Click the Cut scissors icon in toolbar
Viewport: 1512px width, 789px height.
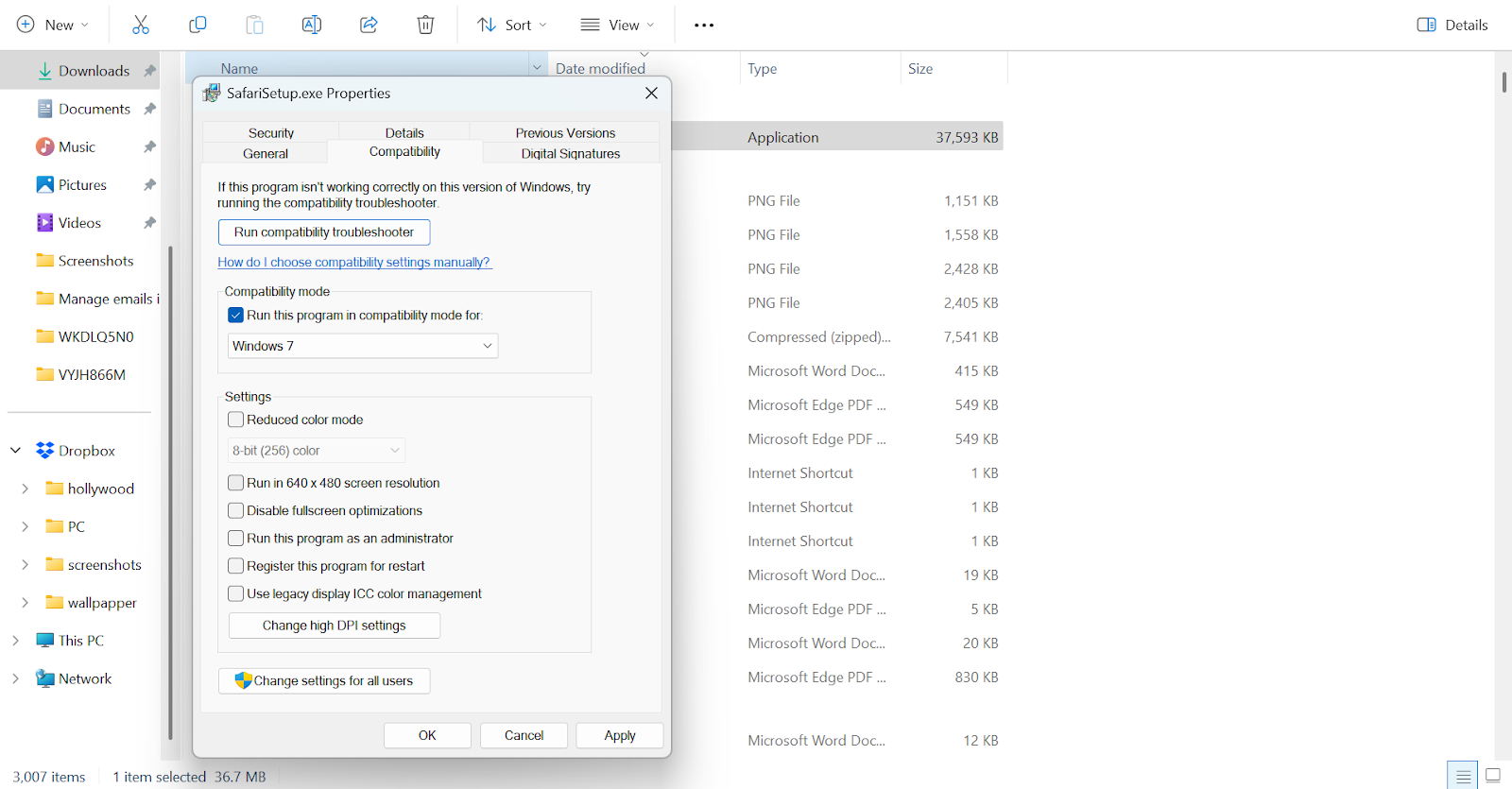(141, 25)
